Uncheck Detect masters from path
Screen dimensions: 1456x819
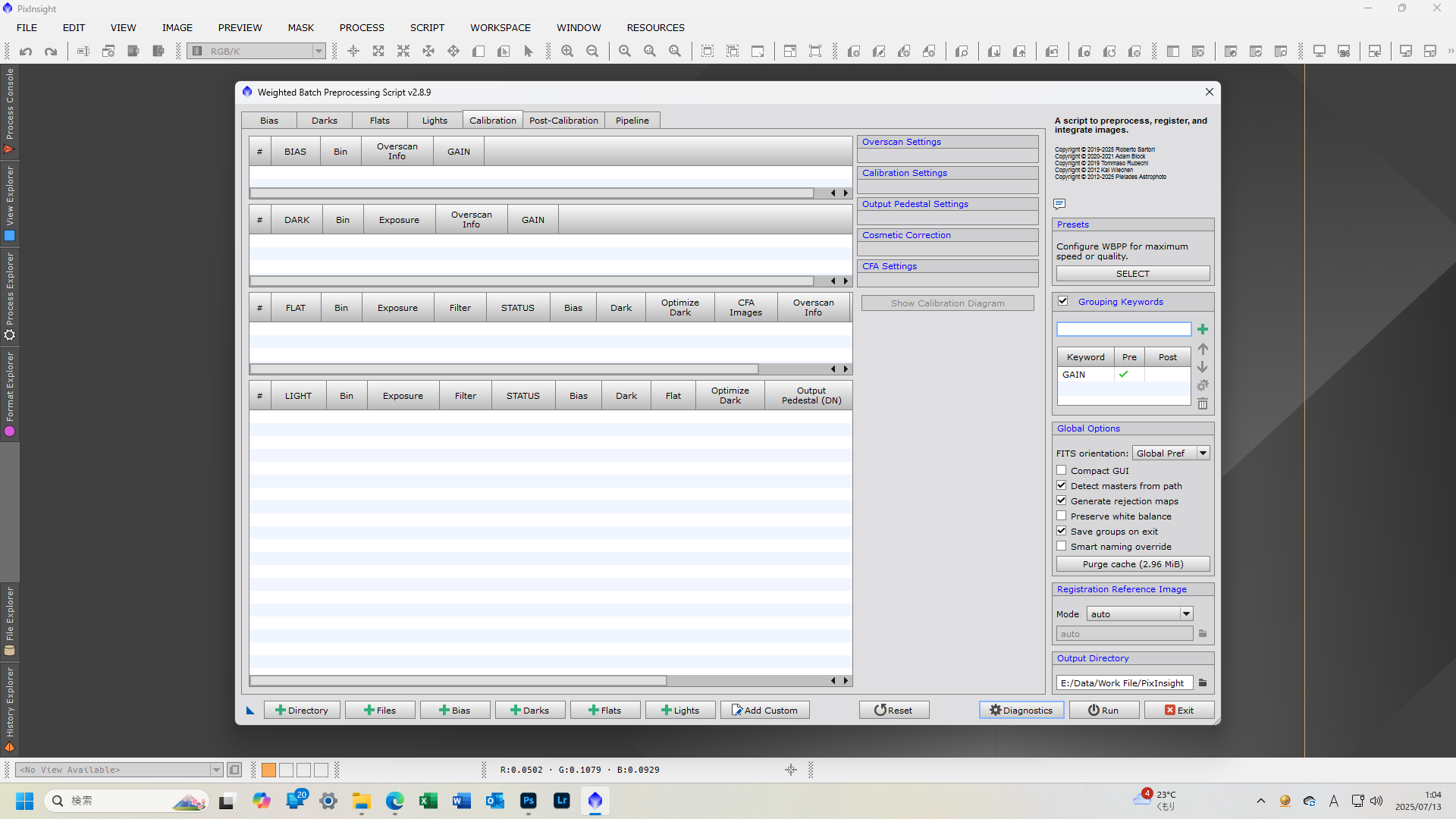click(x=1062, y=485)
